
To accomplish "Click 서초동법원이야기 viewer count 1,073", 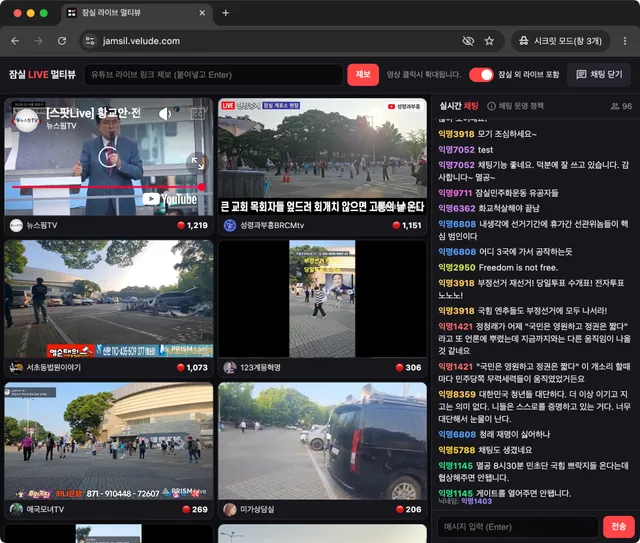I will pos(193,367).
